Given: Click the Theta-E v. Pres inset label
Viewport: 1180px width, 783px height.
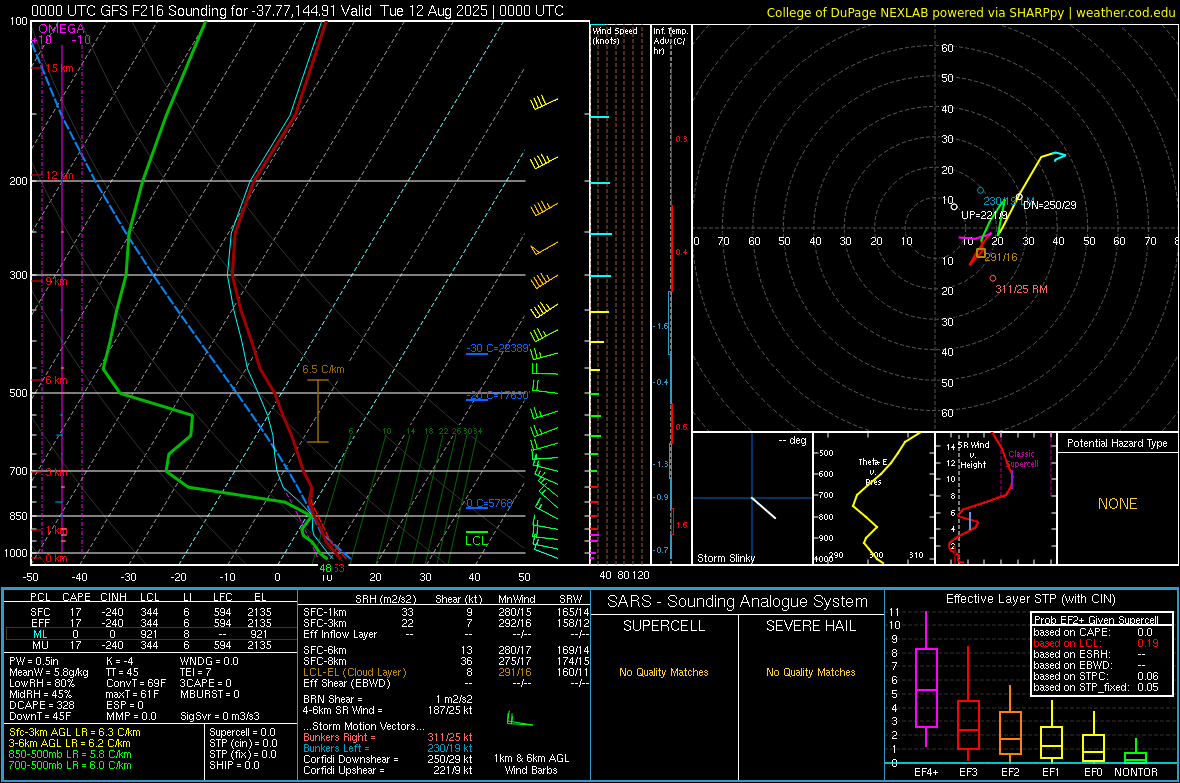Looking at the screenshot, I should [873, 471].
